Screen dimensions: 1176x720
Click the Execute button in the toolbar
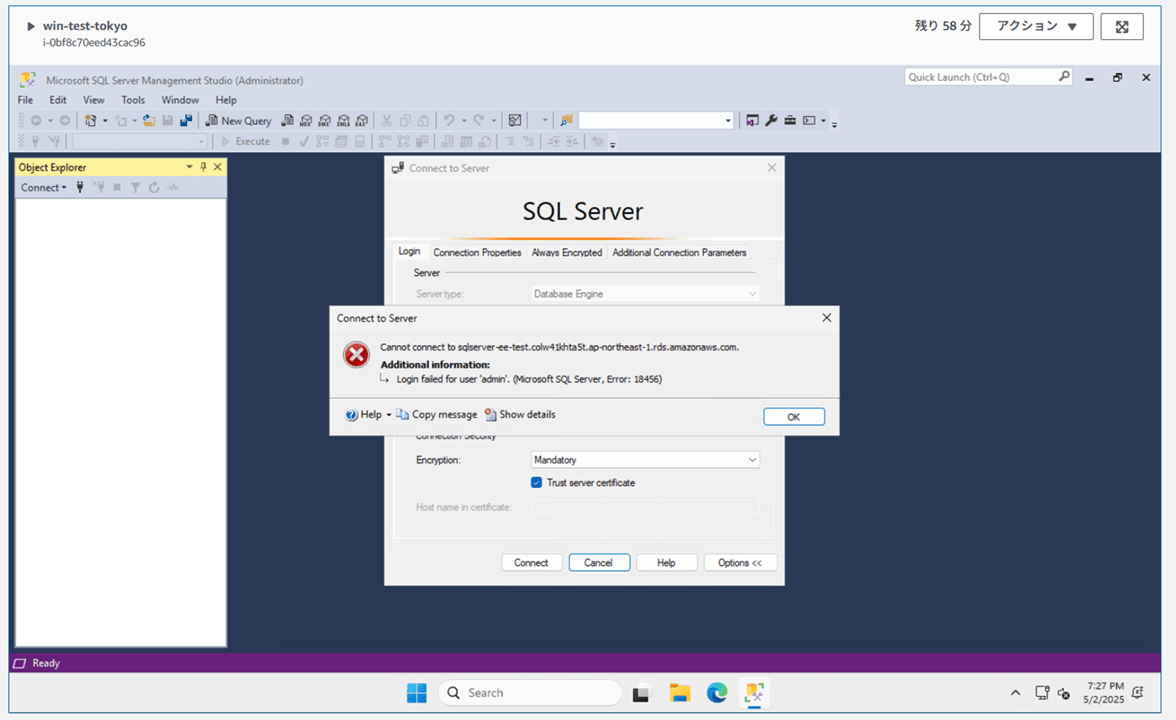pos(245,141)
